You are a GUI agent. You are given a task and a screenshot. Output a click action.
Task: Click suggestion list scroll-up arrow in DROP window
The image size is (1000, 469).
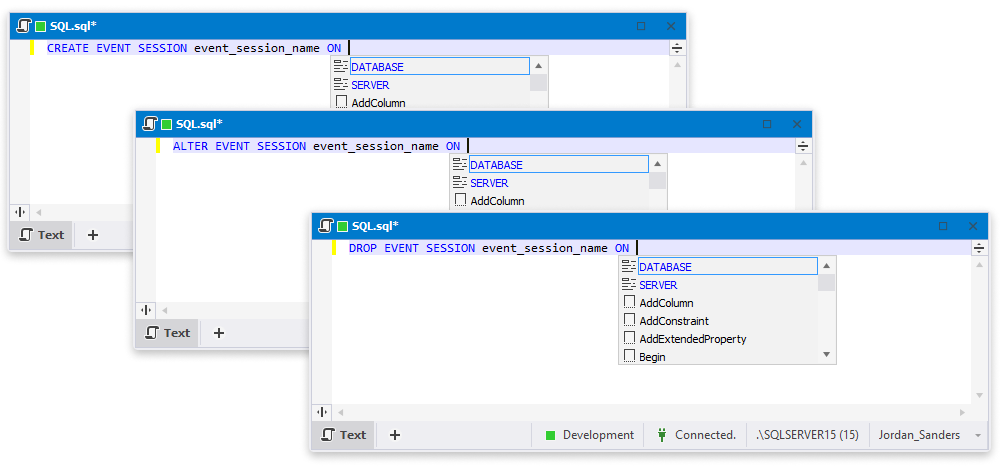pos(827,265)
